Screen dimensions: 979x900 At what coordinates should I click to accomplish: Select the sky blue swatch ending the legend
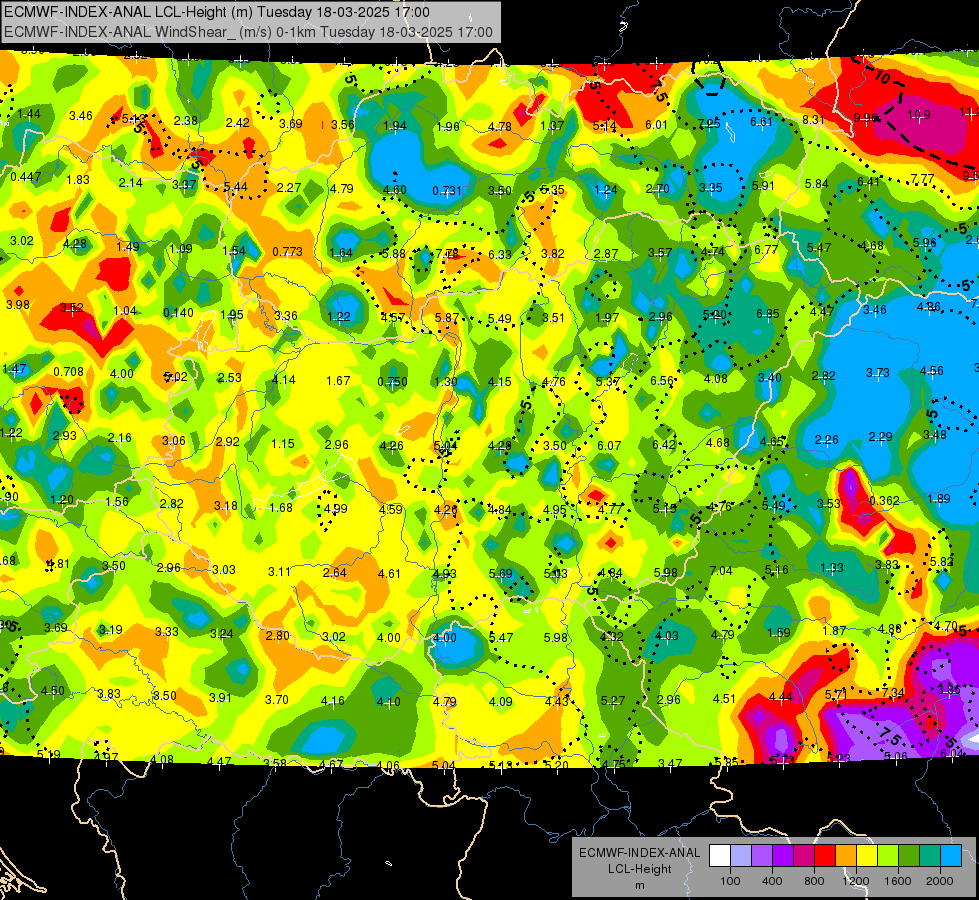pos(951,856)
